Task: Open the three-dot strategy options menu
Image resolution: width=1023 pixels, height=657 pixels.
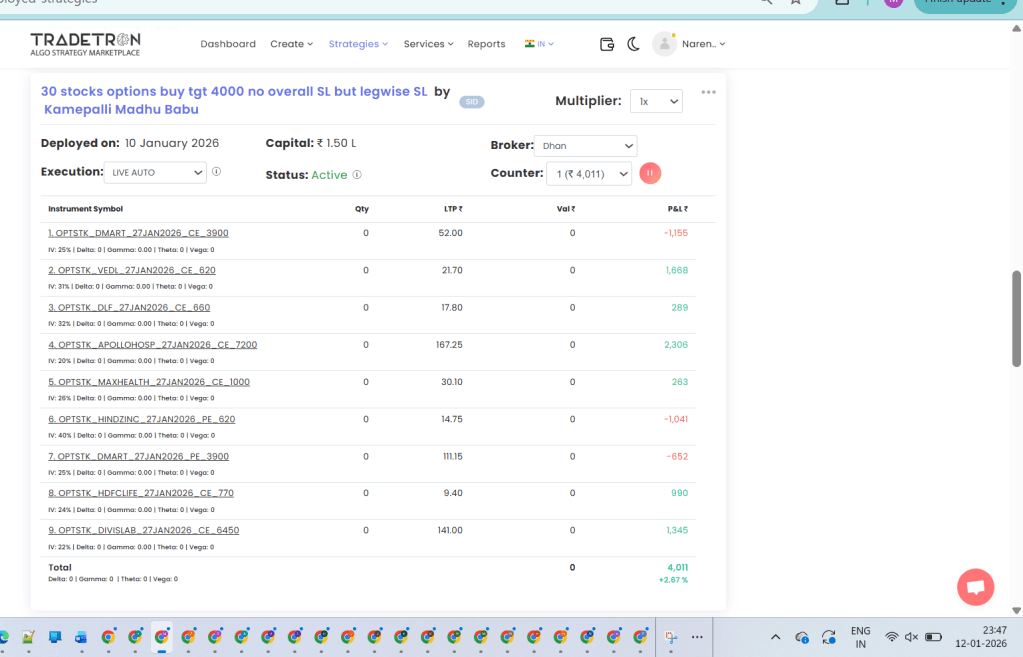Action: (x=708, y=92)
